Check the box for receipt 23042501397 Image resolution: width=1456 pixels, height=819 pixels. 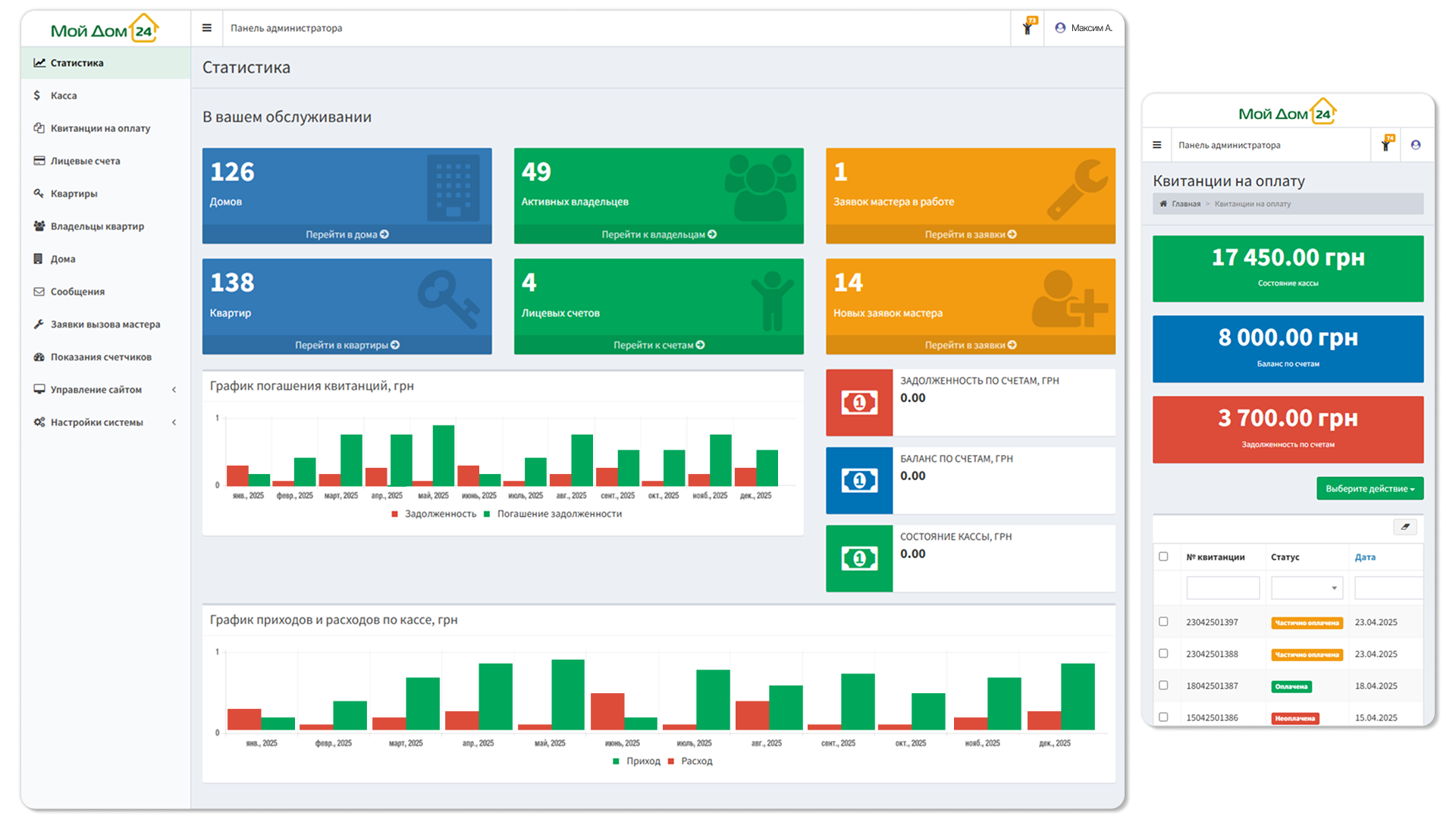coord(1163,622)
